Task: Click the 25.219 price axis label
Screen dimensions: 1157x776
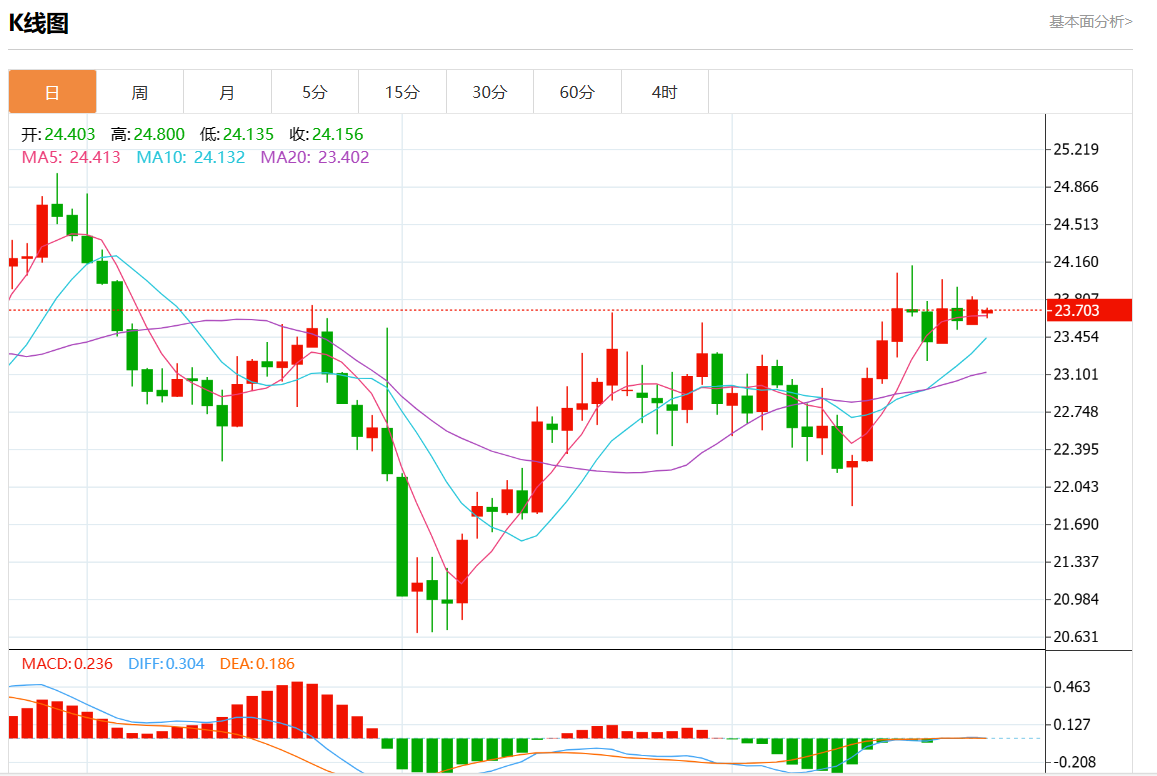Action: [1076, 150]
